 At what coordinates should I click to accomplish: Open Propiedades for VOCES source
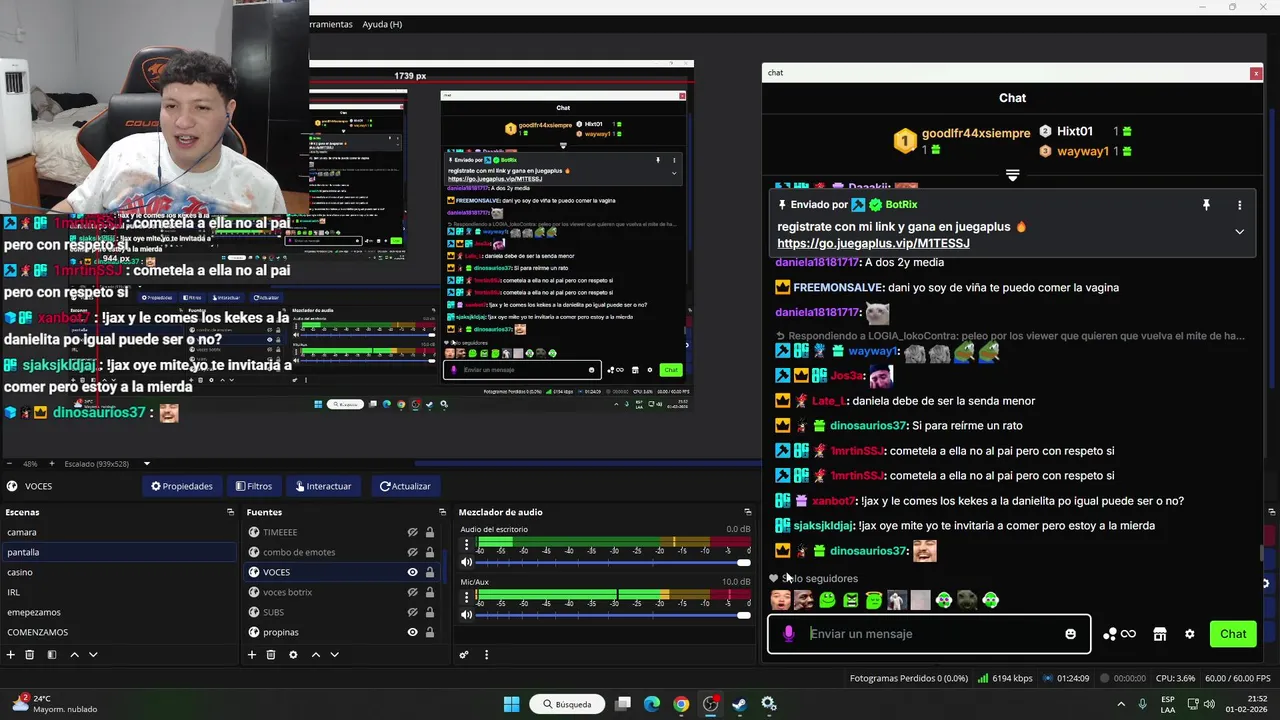(182, 486)
